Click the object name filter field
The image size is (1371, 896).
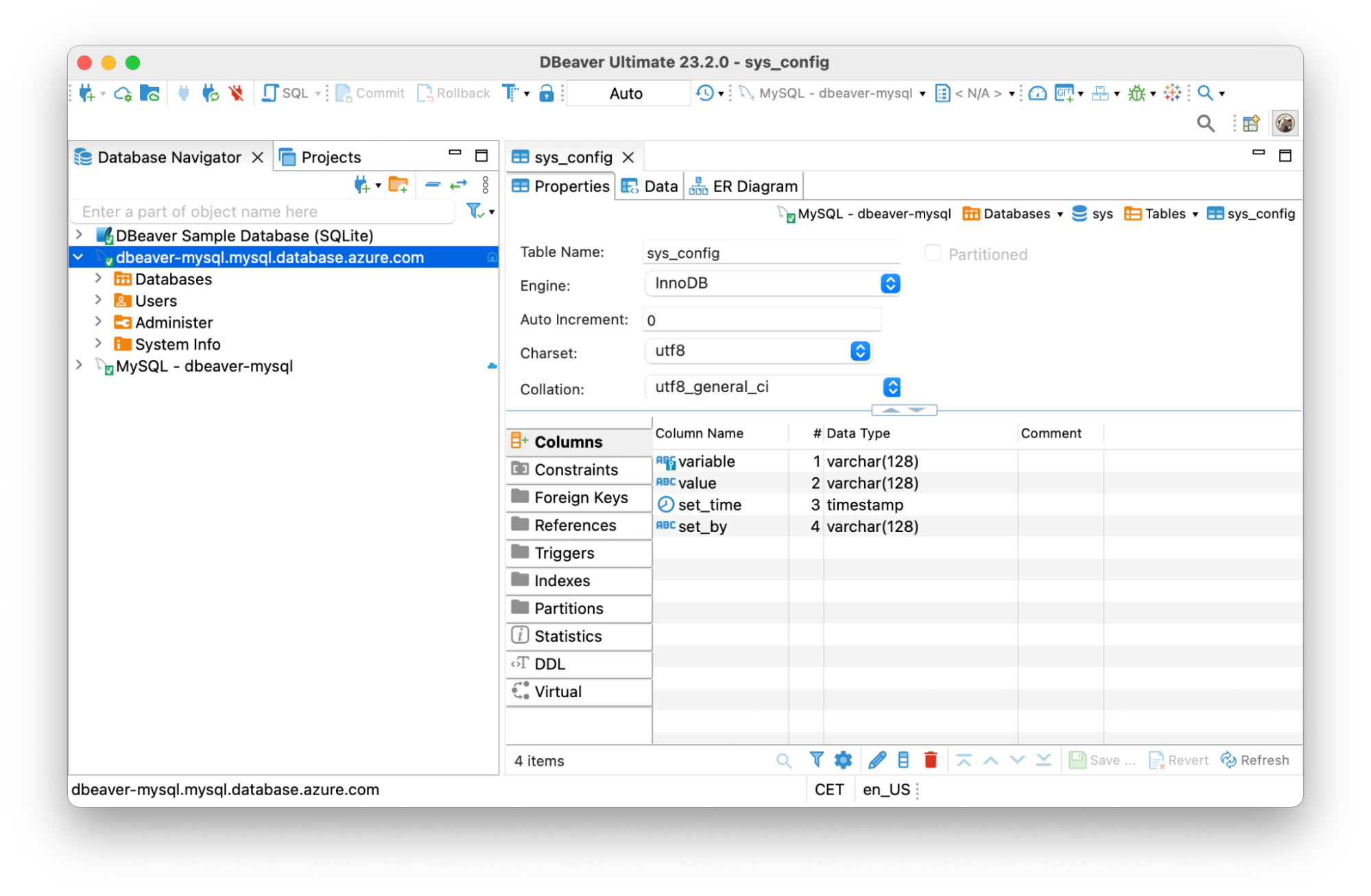264,212
